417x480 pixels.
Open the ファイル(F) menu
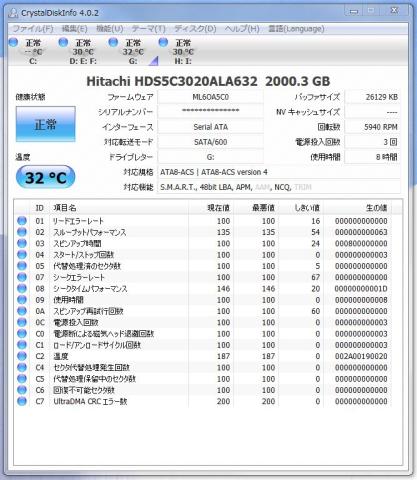tap(33, 29)
